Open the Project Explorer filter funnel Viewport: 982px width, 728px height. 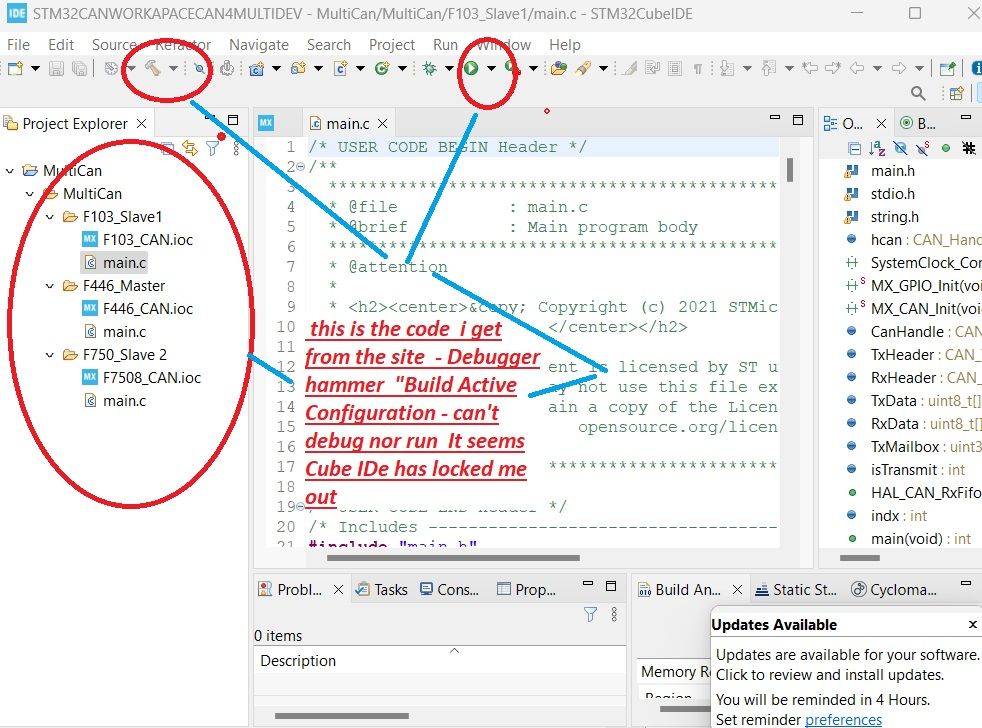(x=213, y=148)
